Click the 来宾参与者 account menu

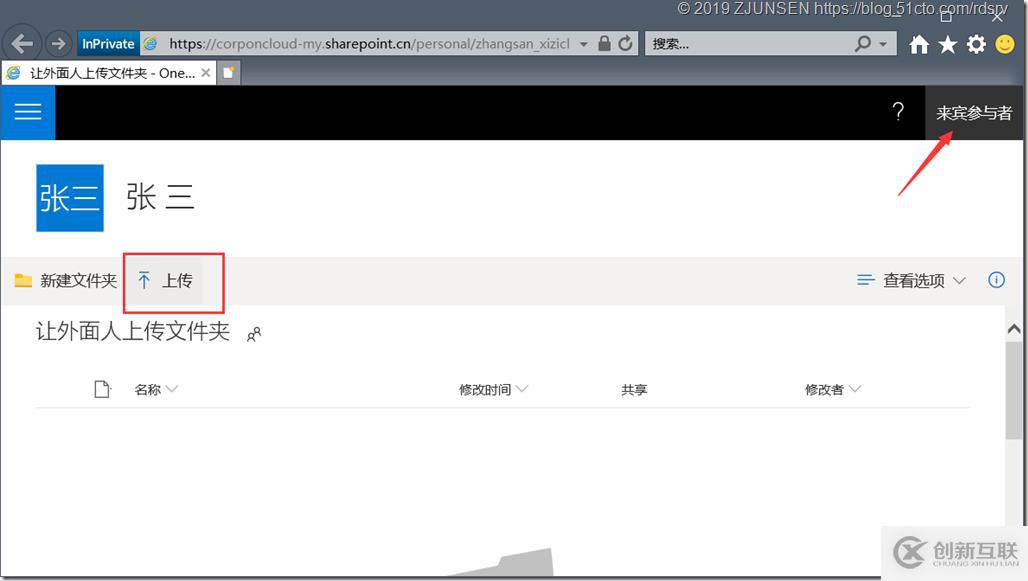tap(974, 113)
